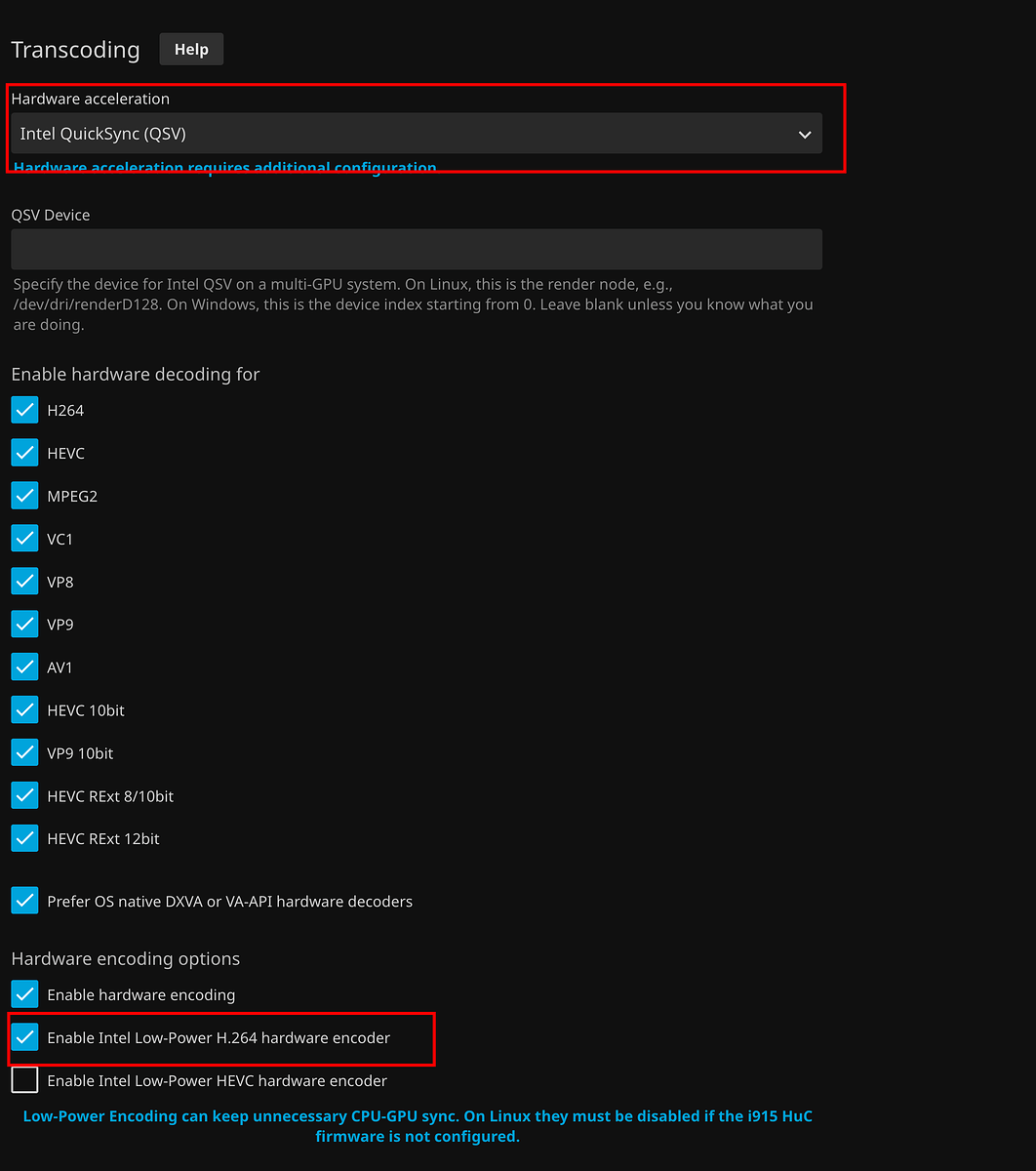
Task: Disable Prefer OS native DXVA or VA-API decoders
Action: point(25,901)
